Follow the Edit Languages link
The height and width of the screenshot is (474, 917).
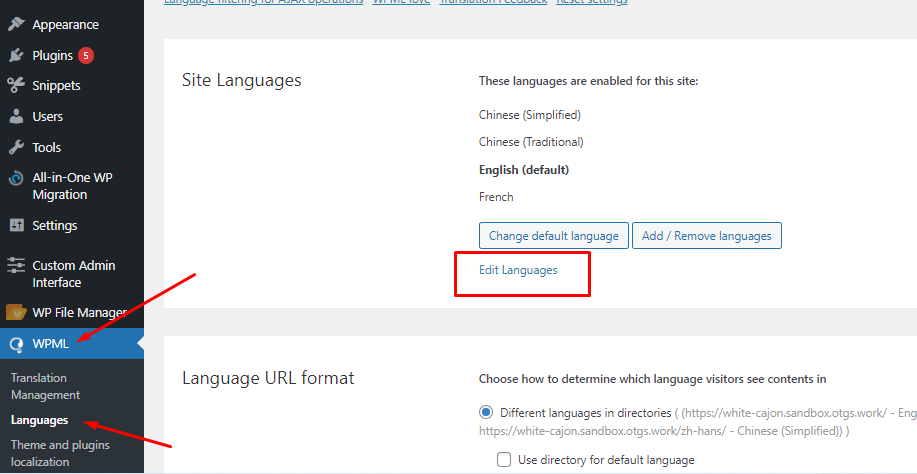518,270
